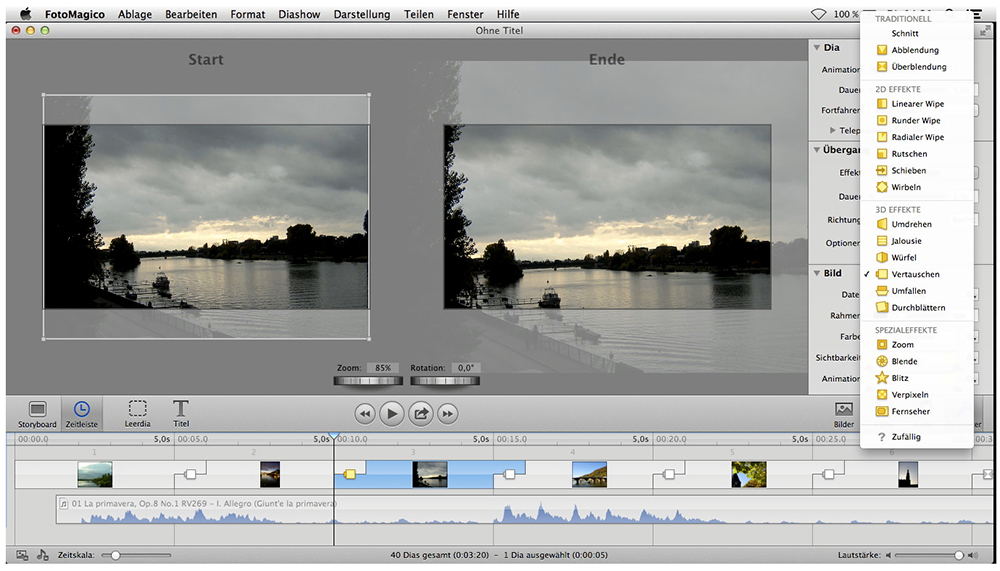Collapse the Bild section
Viewport: 1000px width, 571px height.
[x=817, y=273]
